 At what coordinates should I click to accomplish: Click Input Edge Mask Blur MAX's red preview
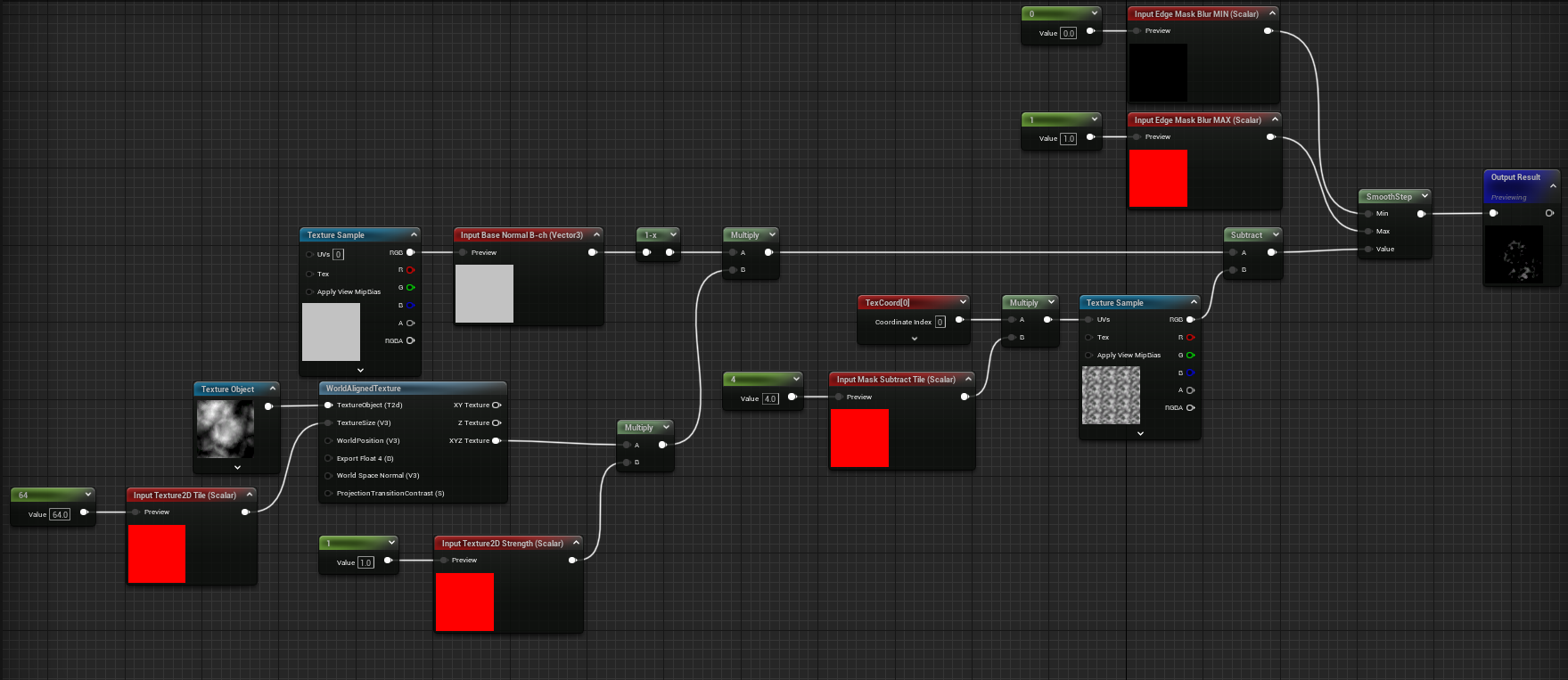point(1158,178)
